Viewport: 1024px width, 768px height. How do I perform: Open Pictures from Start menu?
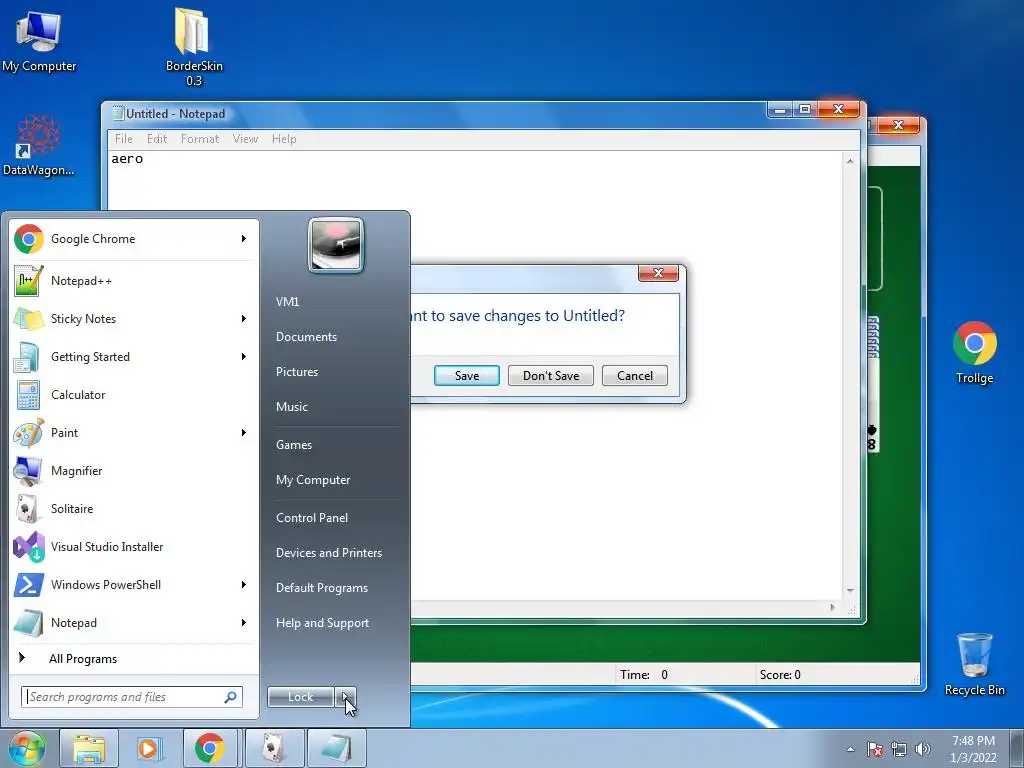tap(297, 372)
